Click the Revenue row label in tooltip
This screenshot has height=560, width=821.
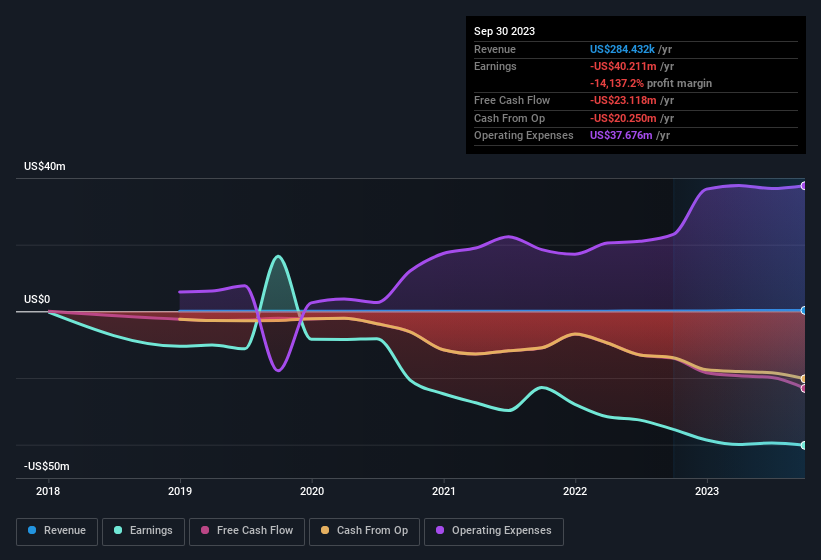[x=495, y=49]
